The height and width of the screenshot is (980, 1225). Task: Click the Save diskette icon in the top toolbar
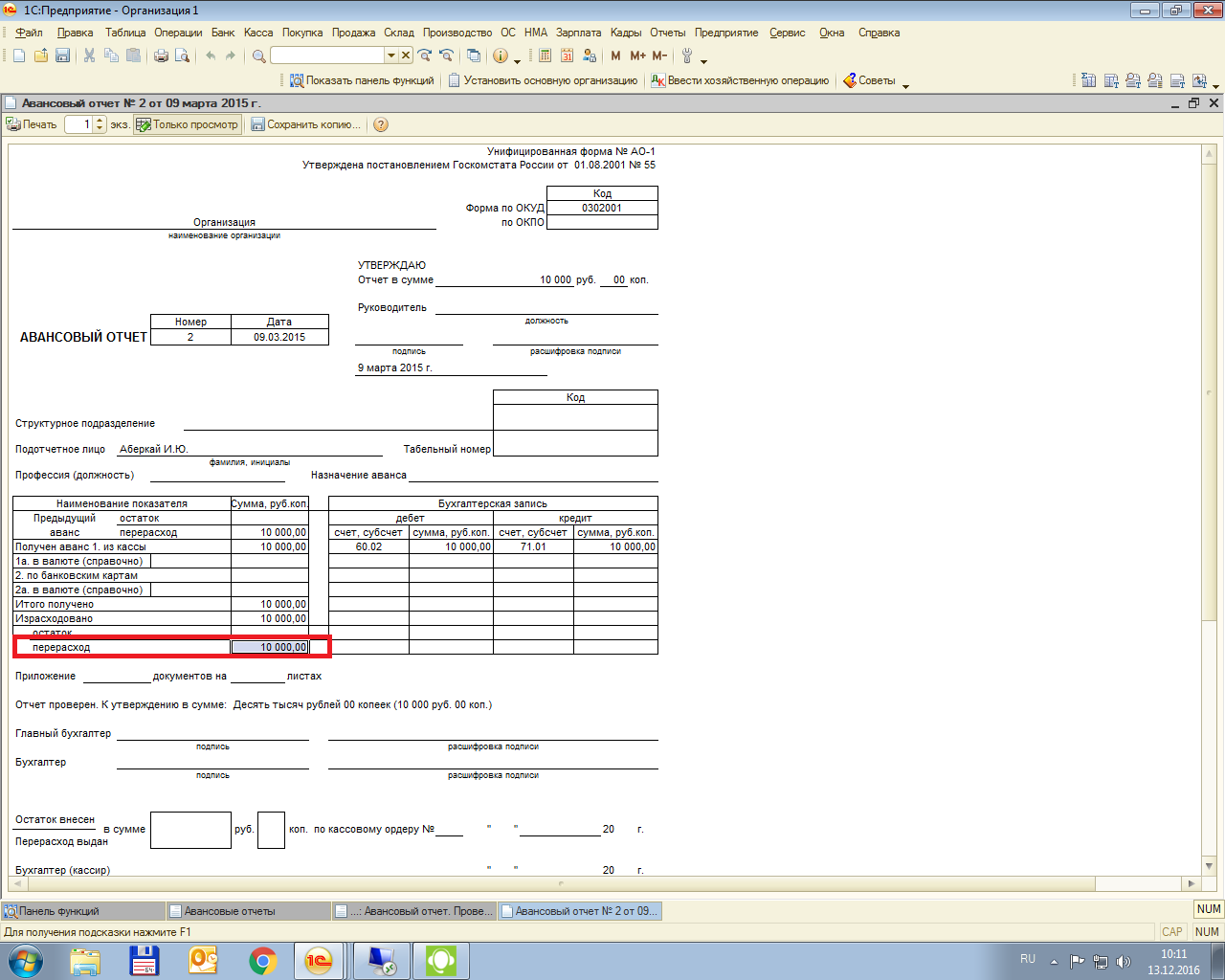click(x=62, y=56)
